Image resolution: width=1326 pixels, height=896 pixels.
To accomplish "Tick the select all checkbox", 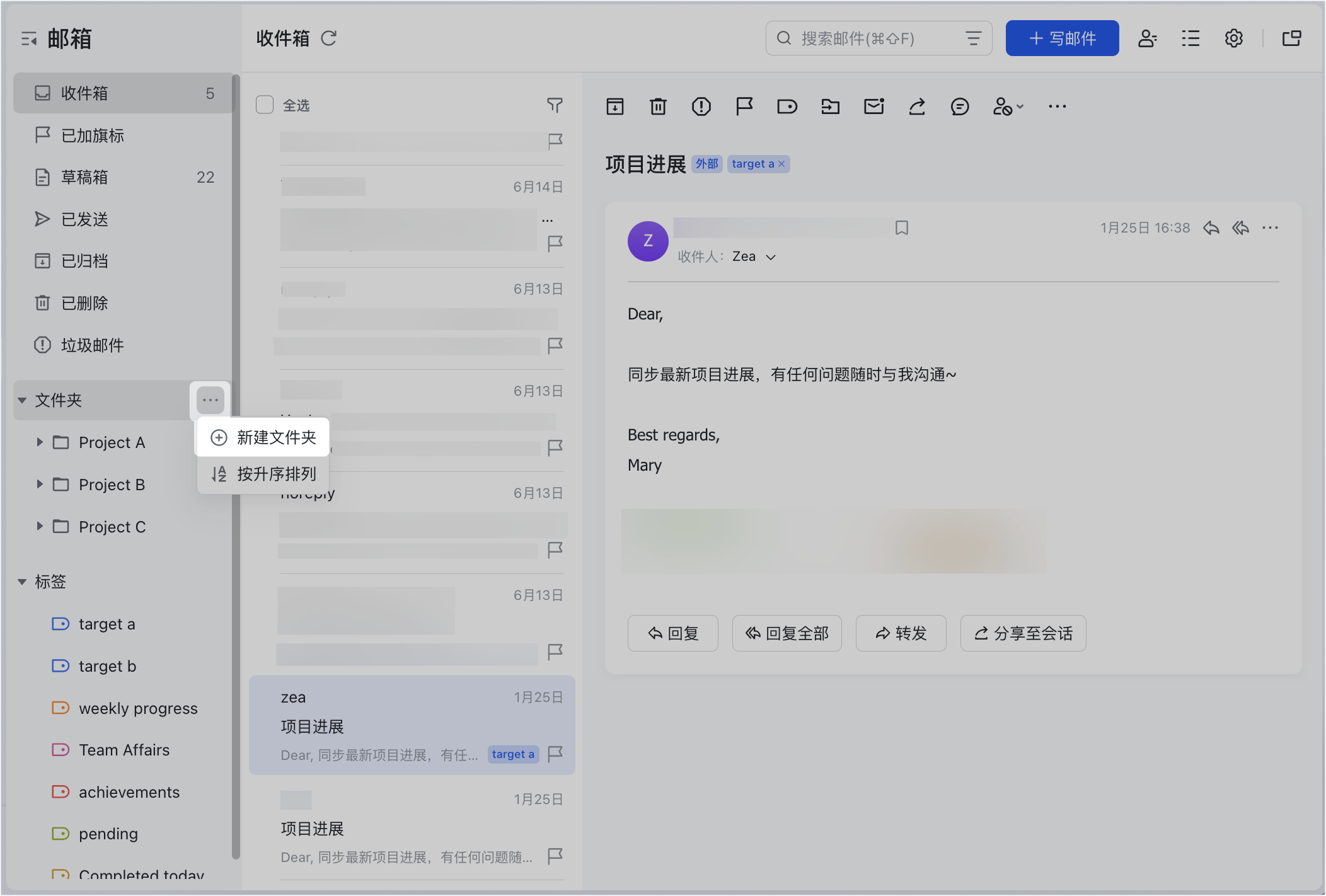I will coord(265,105).
